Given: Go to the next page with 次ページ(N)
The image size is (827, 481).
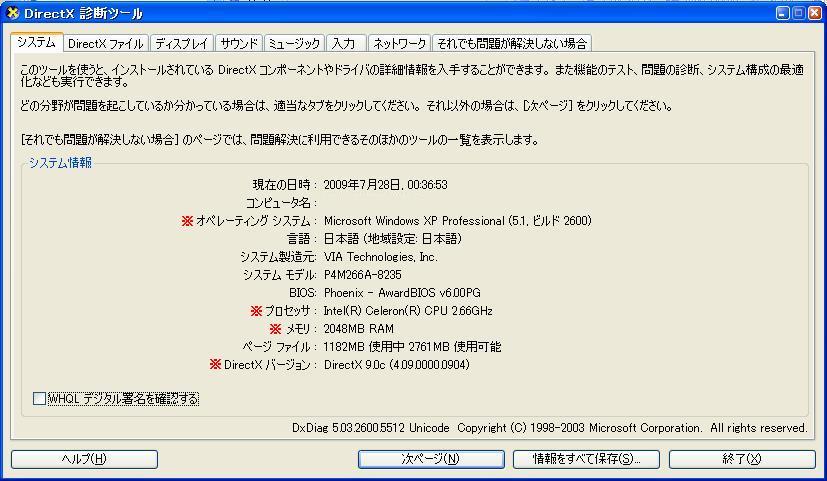Looking at the screenshot, I should [431, 459].
